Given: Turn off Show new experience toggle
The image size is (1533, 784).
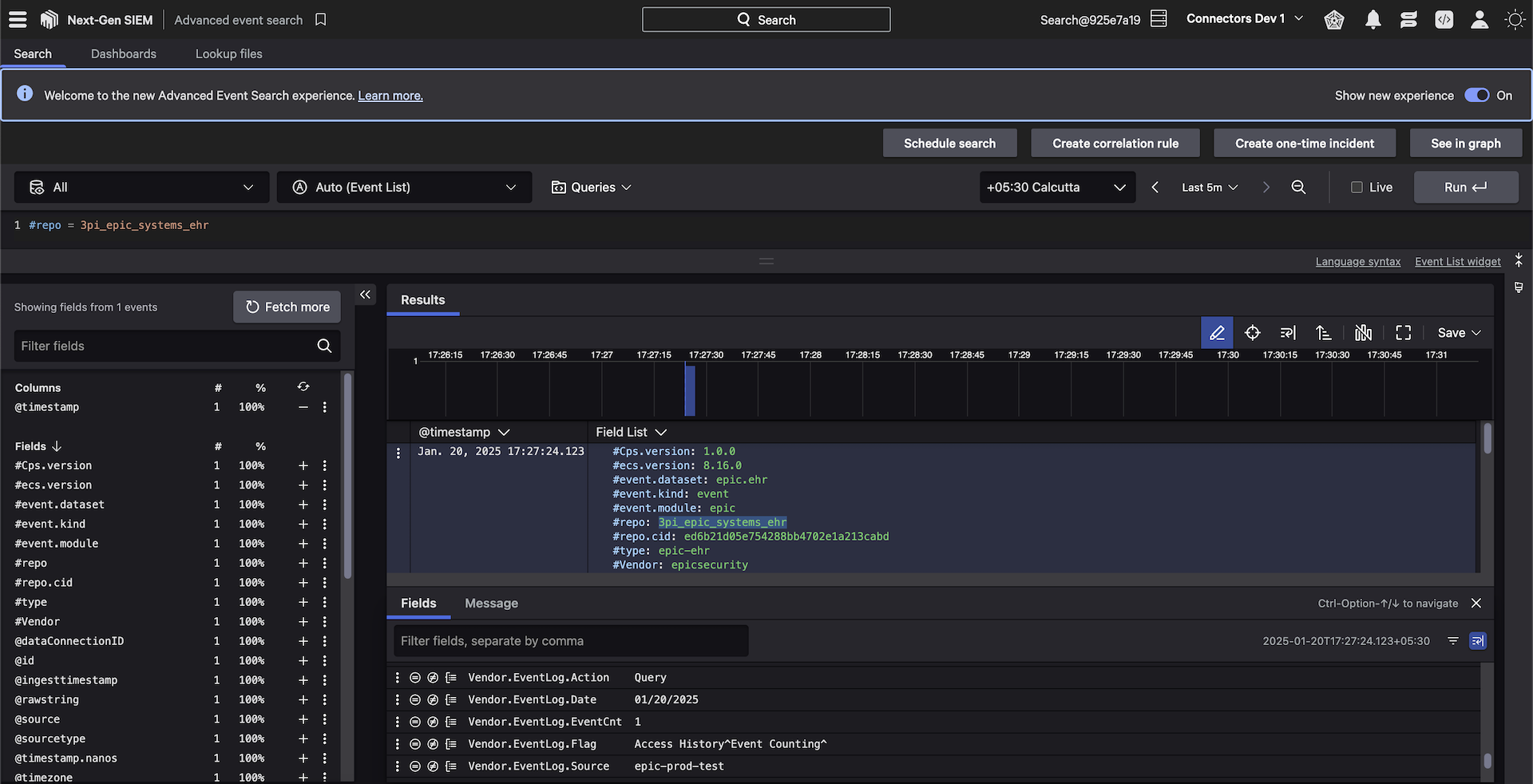Looking at the screenshot, I should (x=1476, y=95).
